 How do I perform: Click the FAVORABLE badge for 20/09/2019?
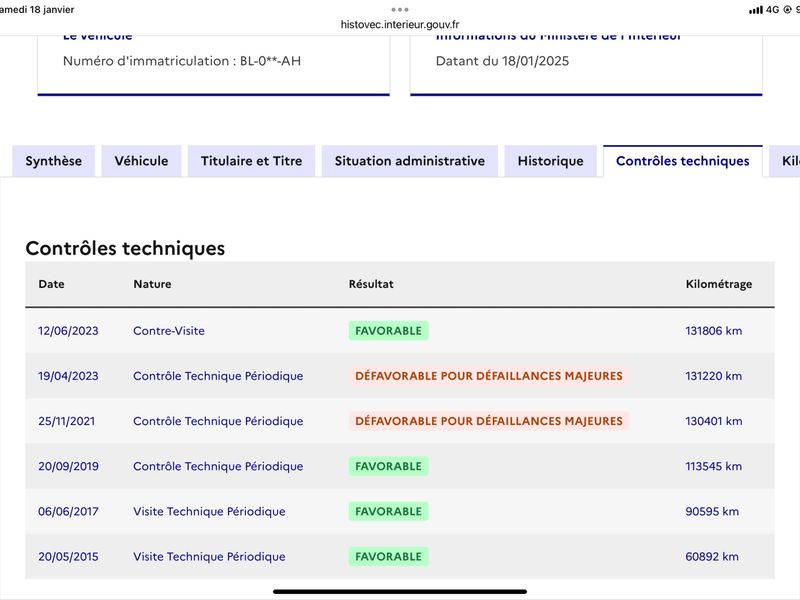pyautogui.click(x=388, y=466)
